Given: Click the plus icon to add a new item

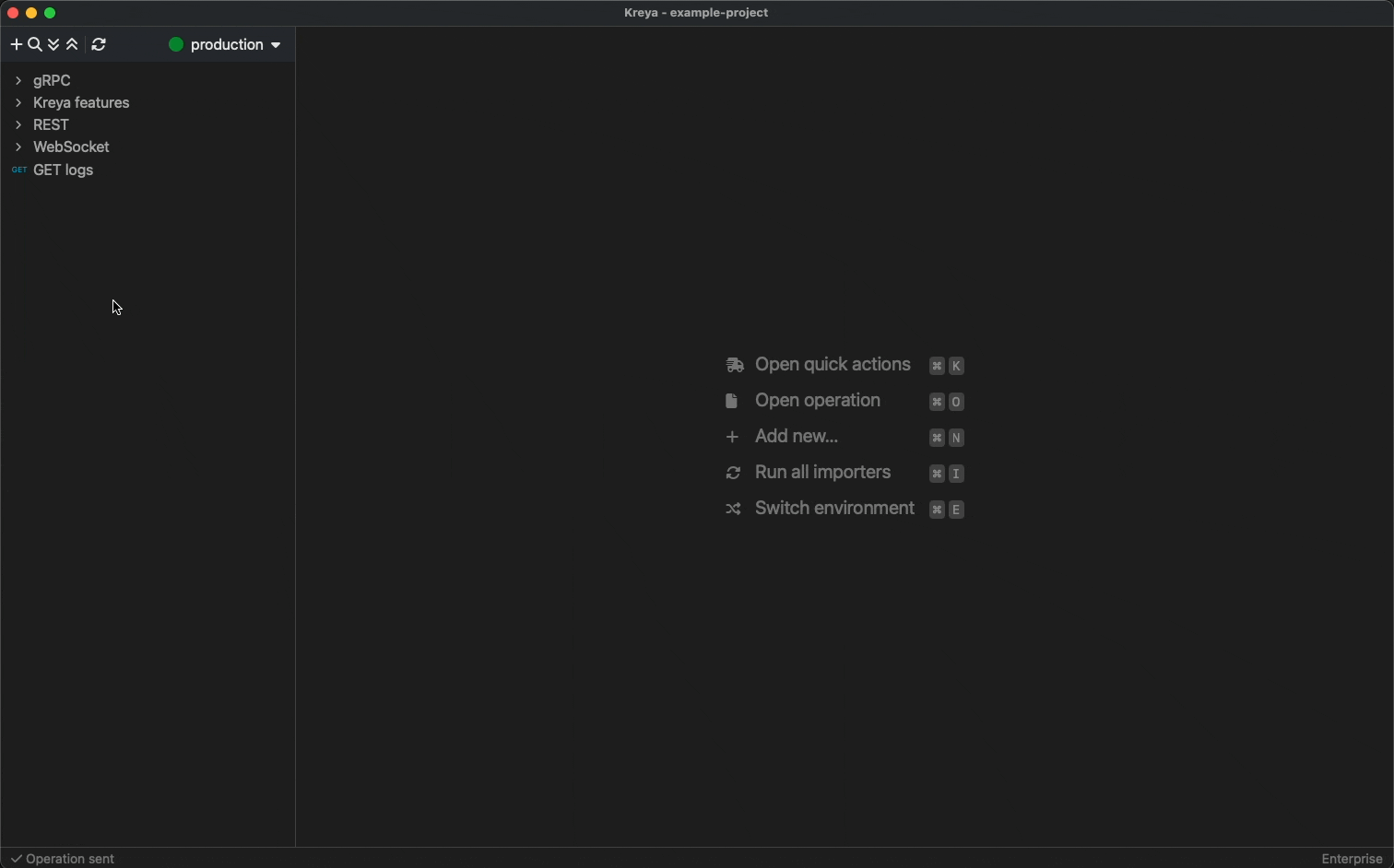Looking at the screenshot, I should point(16,44).
